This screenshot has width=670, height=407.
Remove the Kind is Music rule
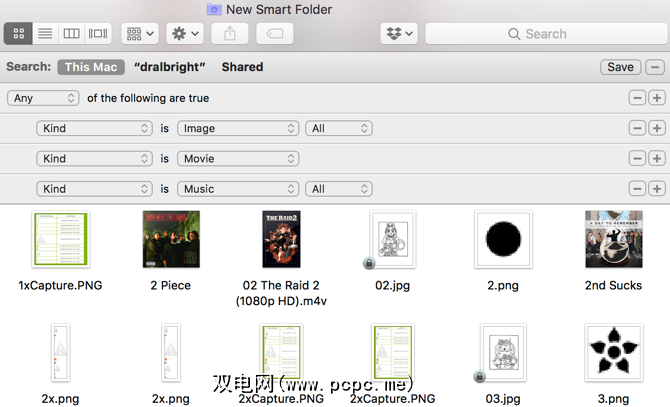pyautogui.click(x=637, y=189)
